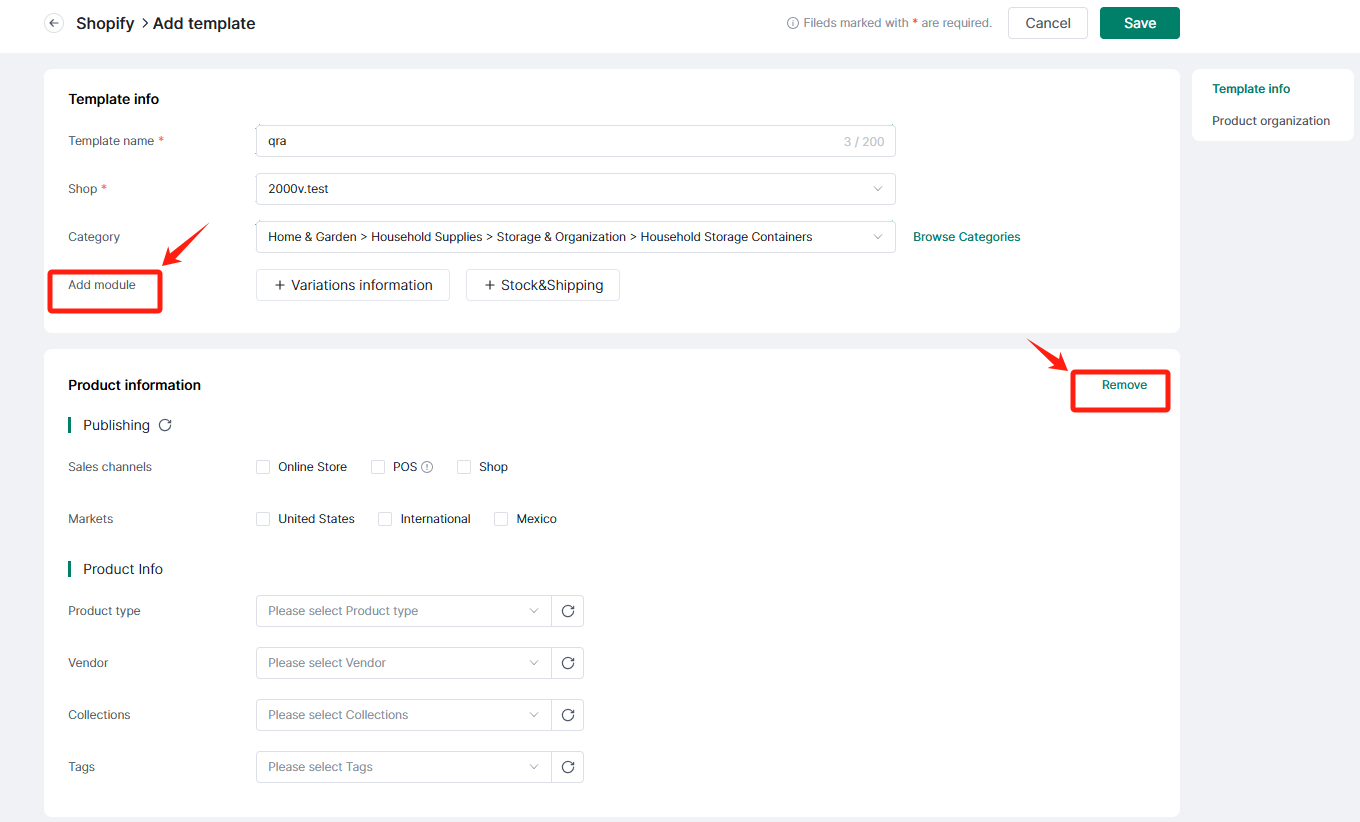Open the Product type dropdown
The height and width of the screenshot is (822, 1360).
[403, 611]
